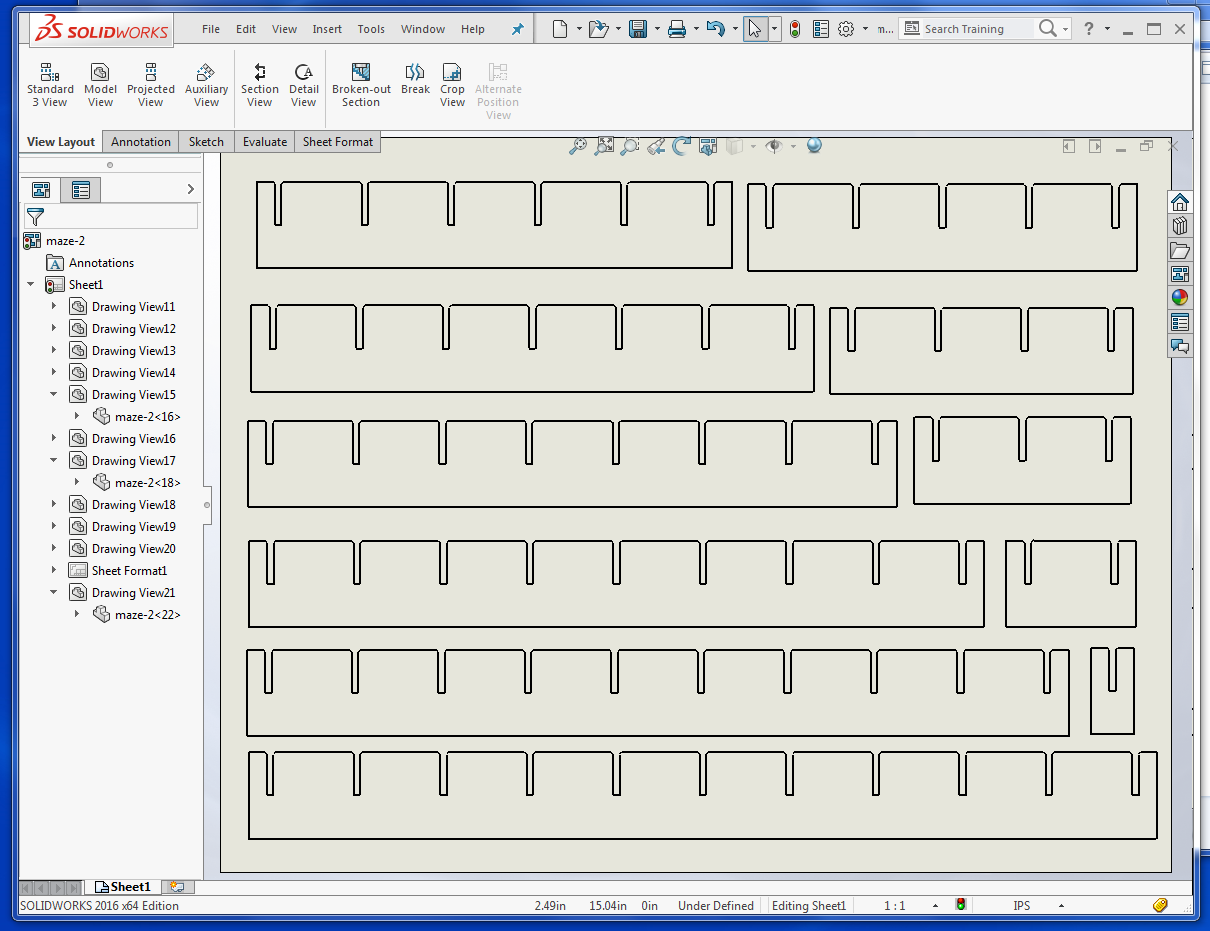Open the Options gear

(x=846, y=29)
